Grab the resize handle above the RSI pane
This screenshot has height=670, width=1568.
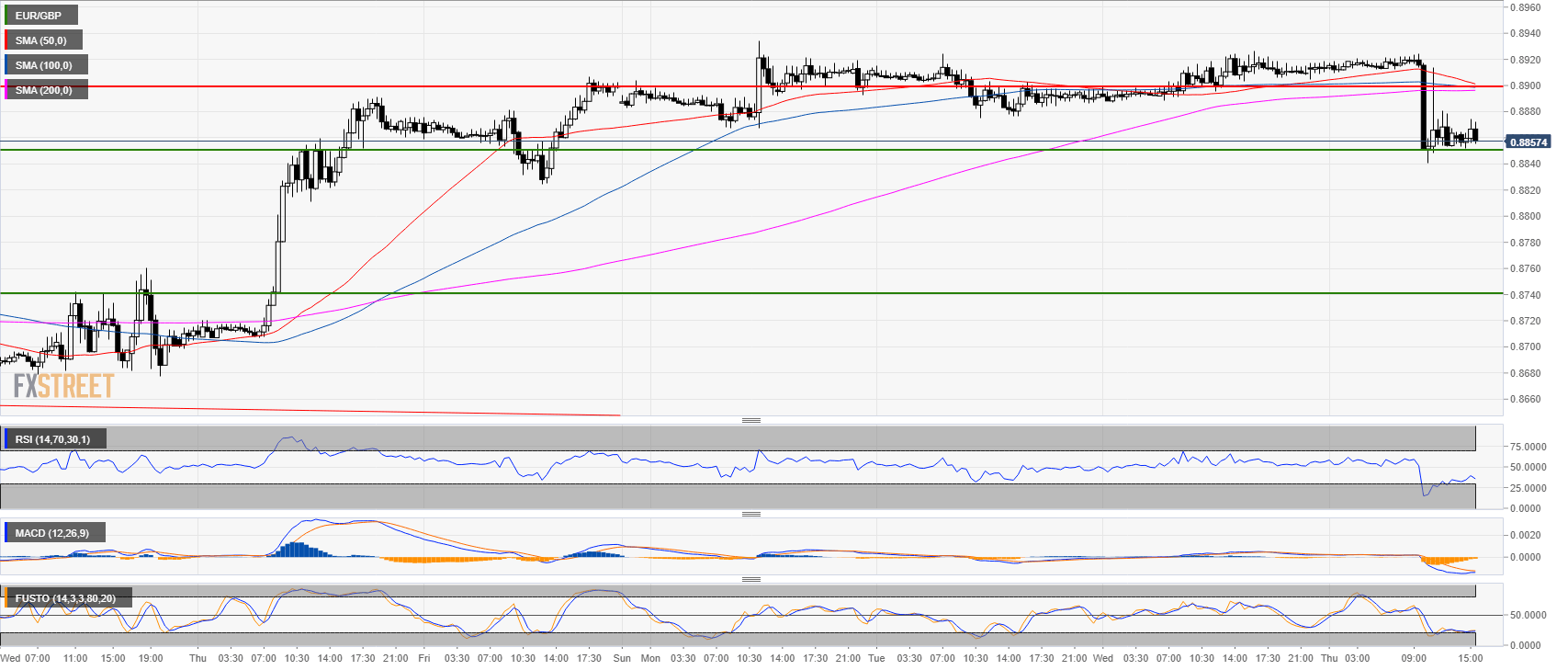click(750, 420)
